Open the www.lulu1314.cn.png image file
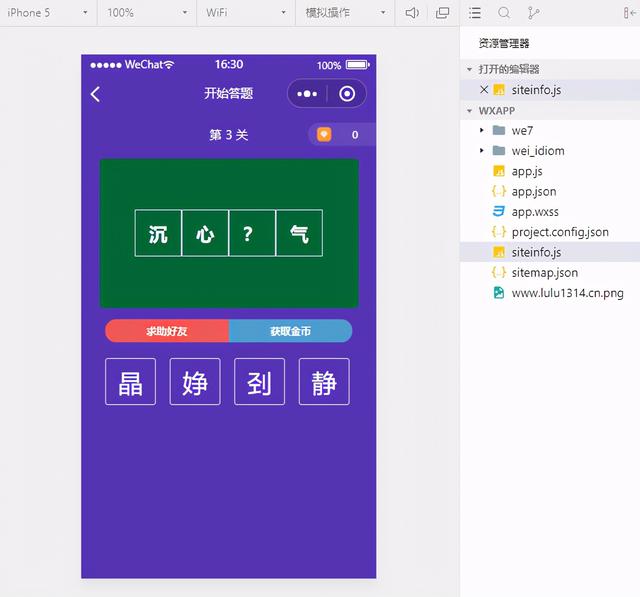Viewport: 640px width, 597px height. tap(568, 293)
